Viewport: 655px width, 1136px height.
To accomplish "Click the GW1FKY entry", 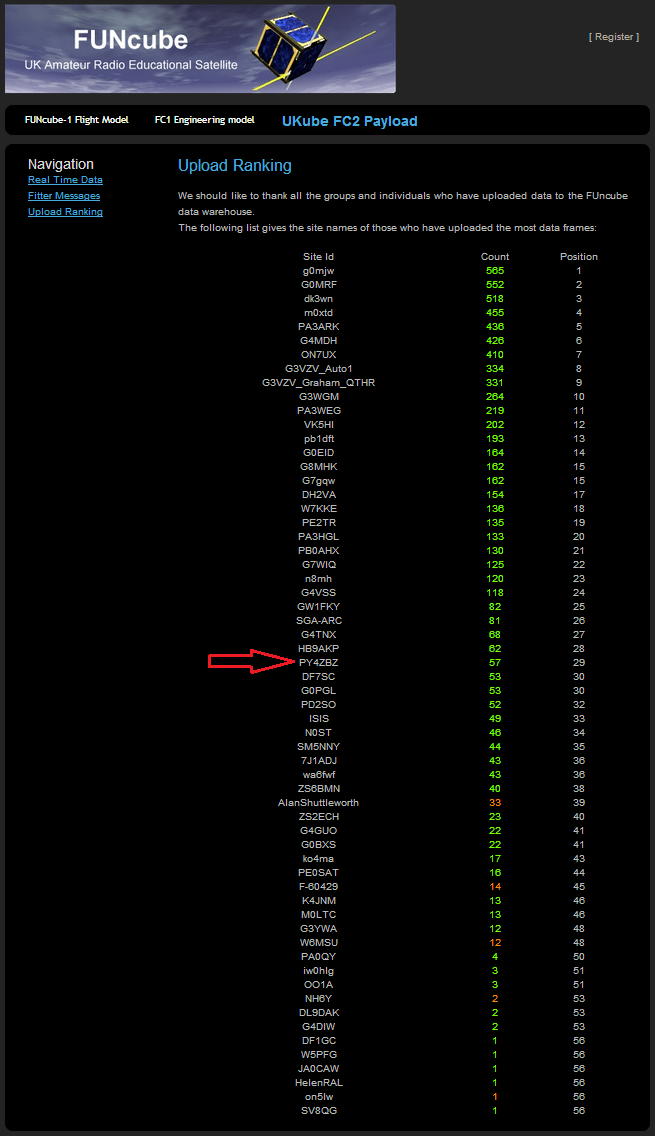I will [x=319, y=607].
